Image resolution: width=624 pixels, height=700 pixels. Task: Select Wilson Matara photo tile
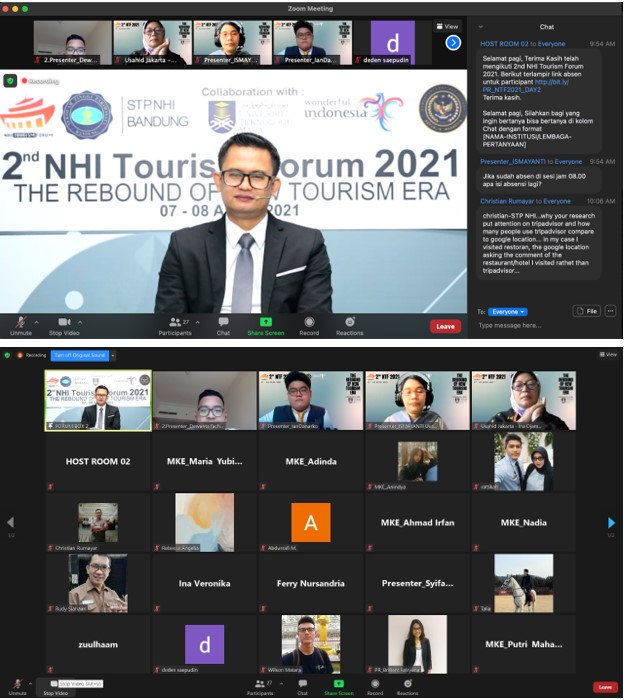[x=311, y=645]
